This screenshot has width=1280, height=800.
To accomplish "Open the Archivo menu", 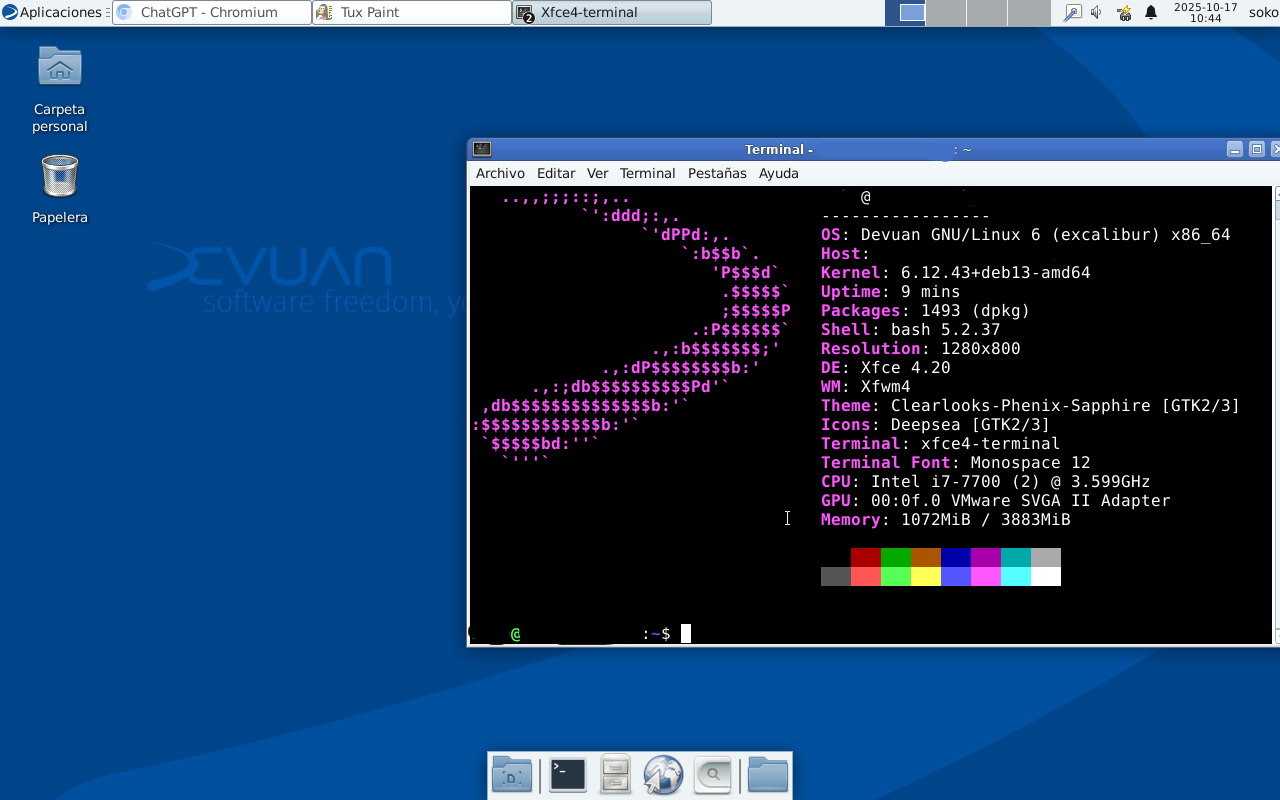I will point(500,173).
